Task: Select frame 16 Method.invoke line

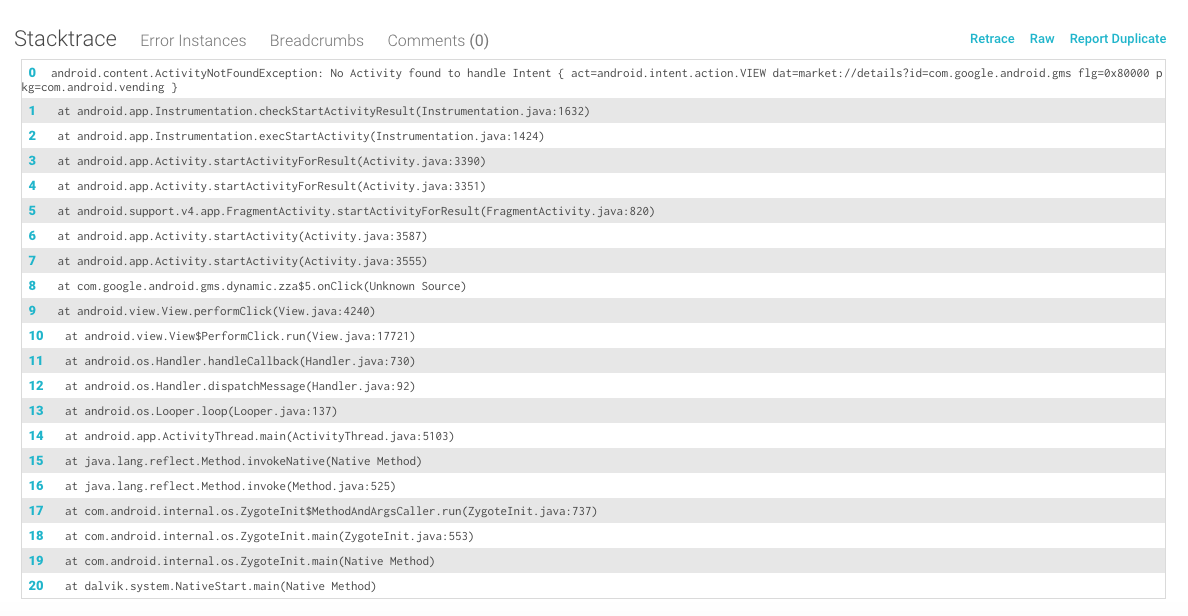Action: (x=230, y=486)
